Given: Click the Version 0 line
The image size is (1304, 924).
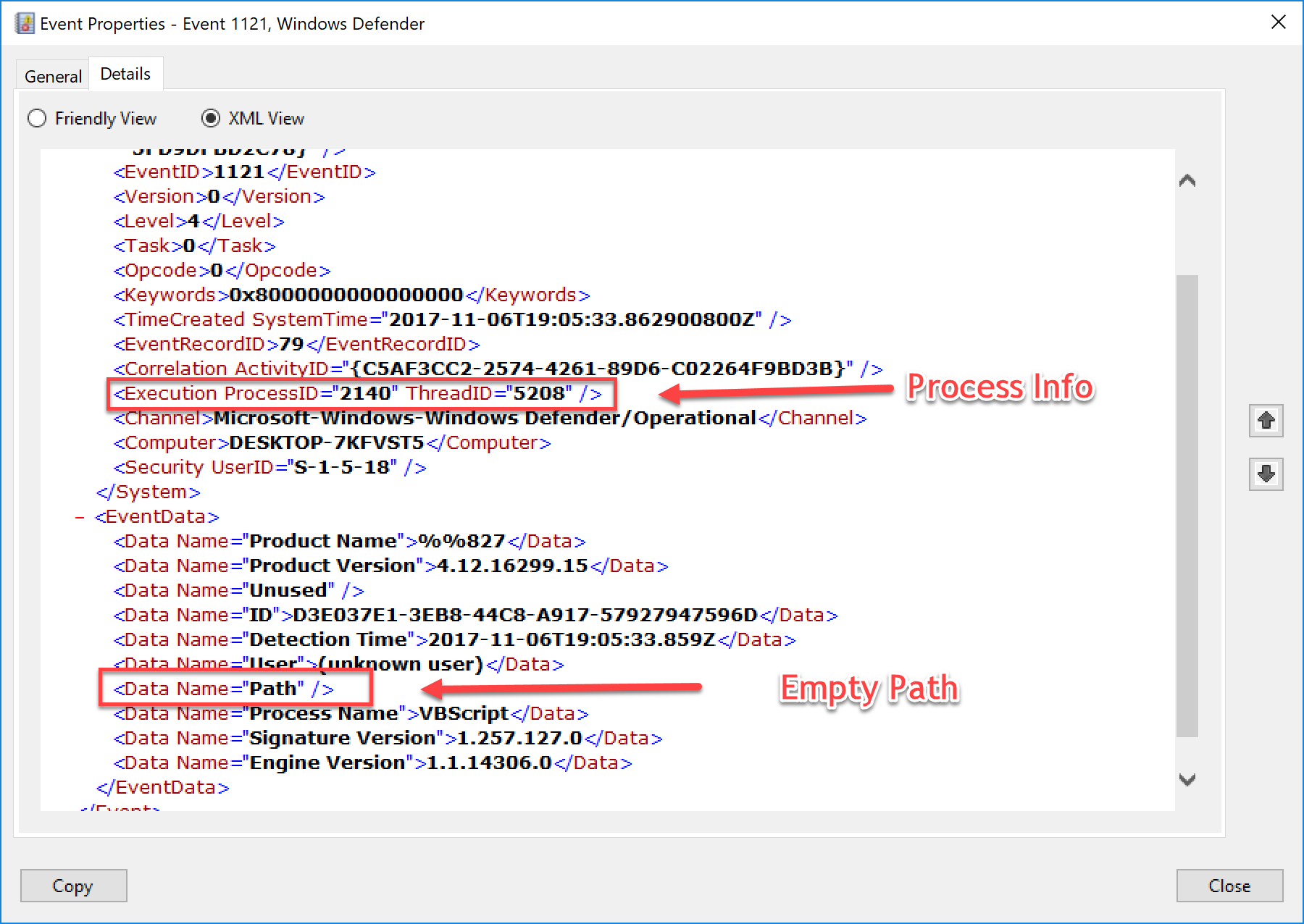Looking at the screenshot, I should tap(220, 197).
